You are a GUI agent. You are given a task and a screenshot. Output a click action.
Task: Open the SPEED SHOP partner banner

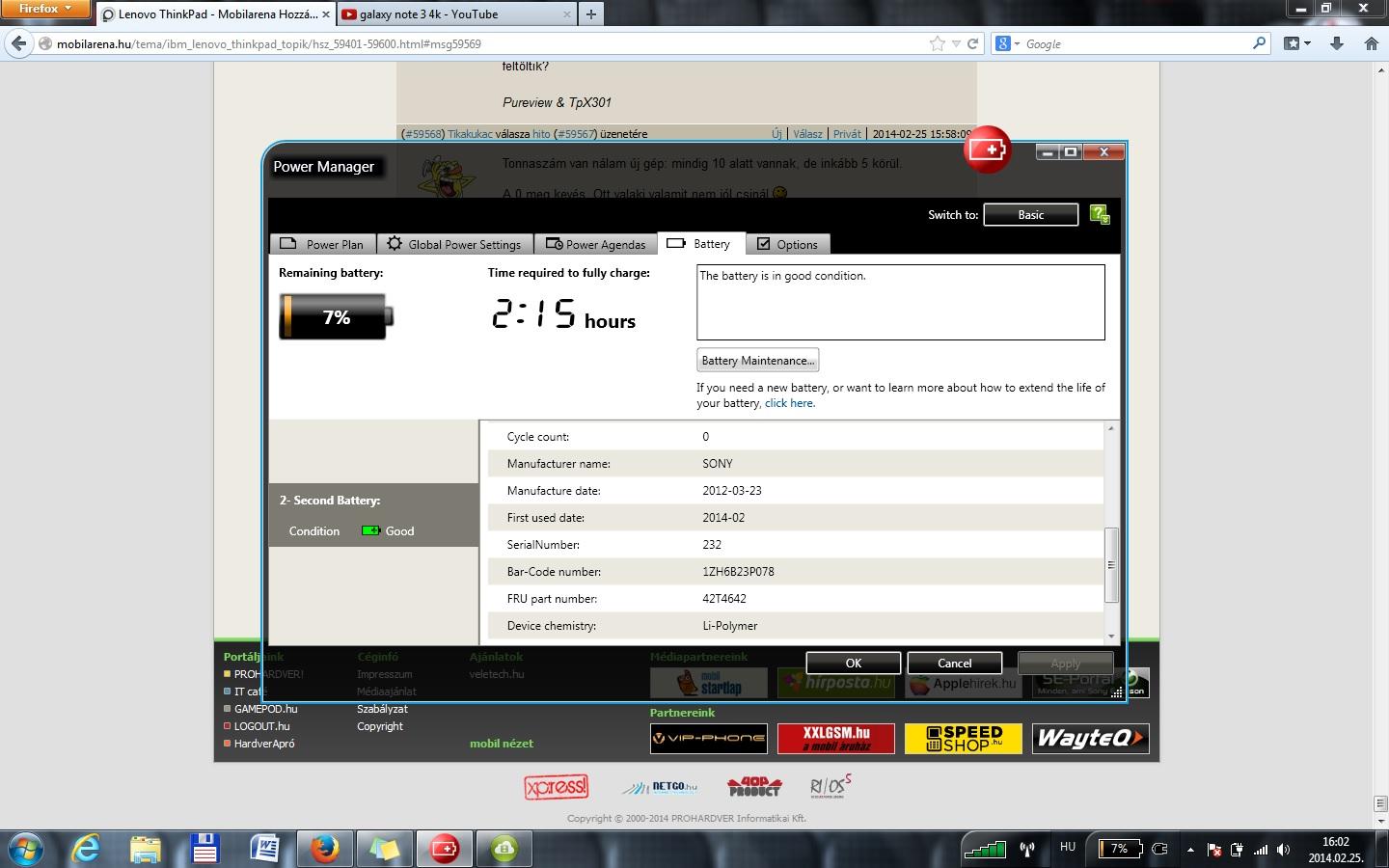(x=964, y=738)
